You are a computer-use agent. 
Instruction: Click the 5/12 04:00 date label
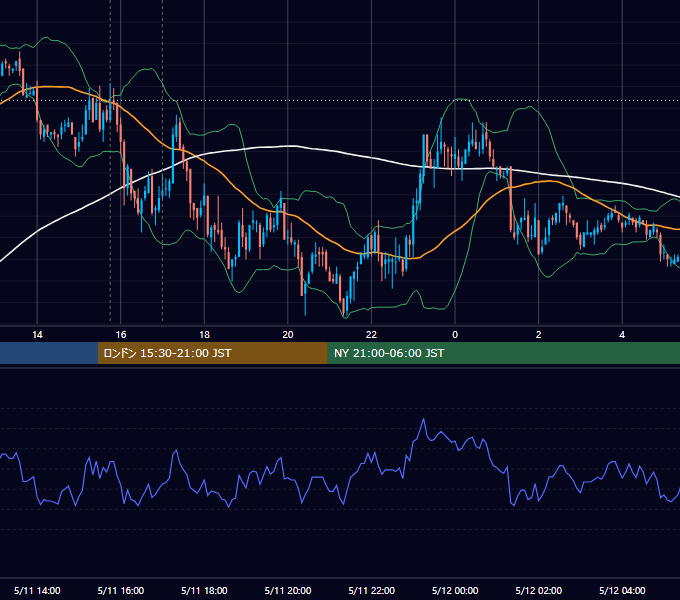click(x=622, y=590)
